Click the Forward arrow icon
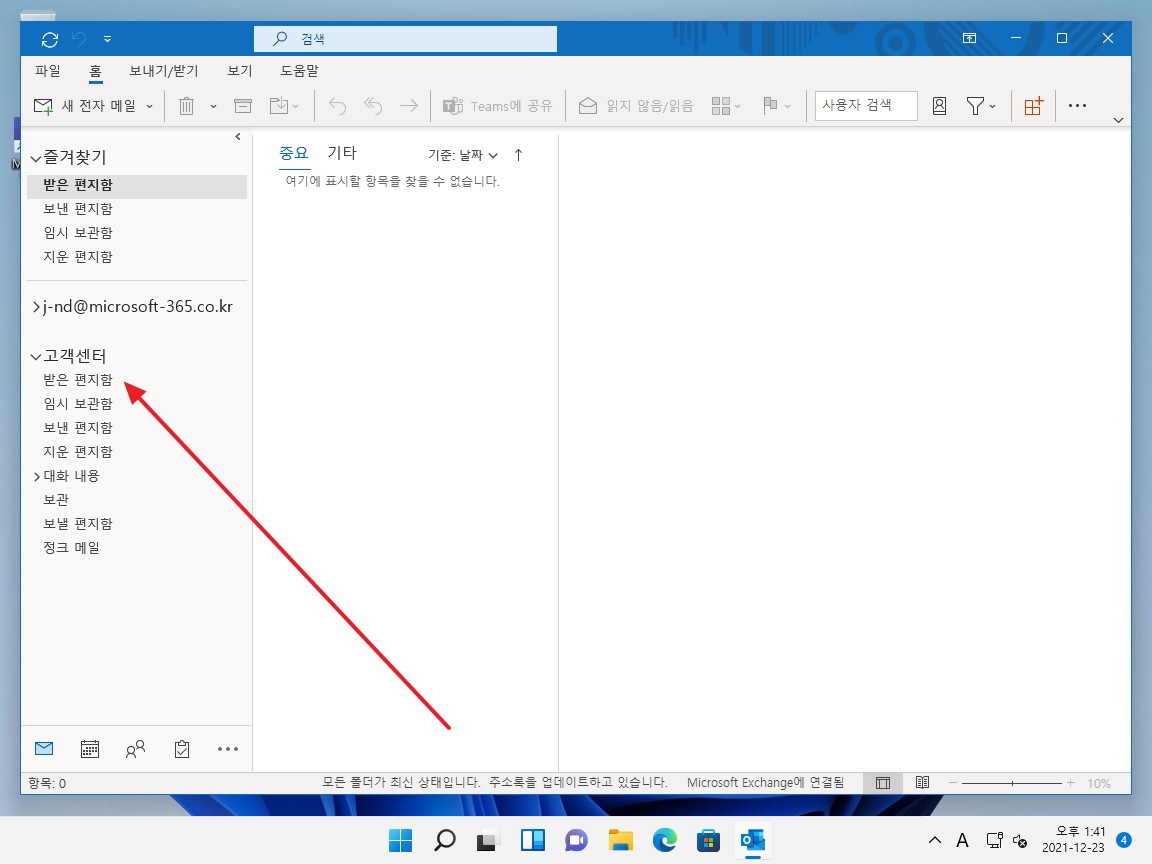Screen dimensions: 1152x864 [x=408, y=107]
